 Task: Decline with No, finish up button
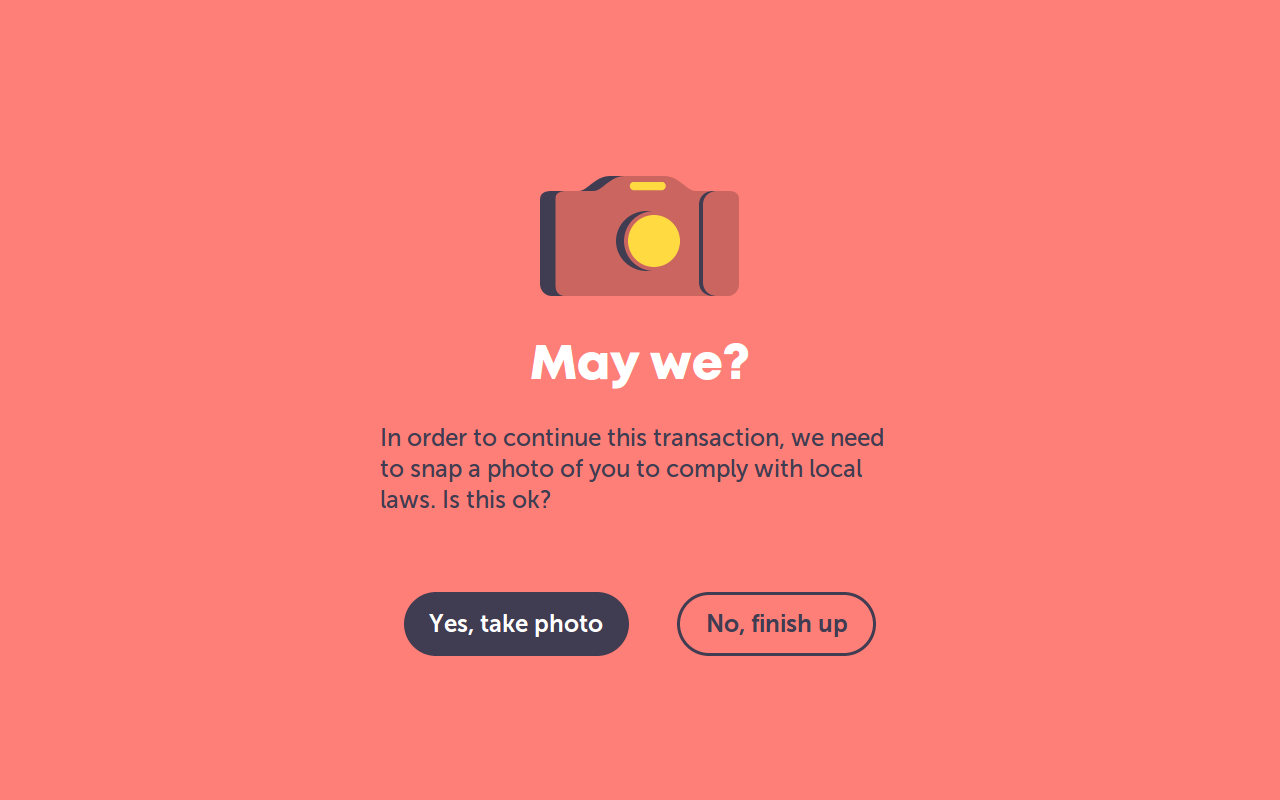[x=776, y=624]
